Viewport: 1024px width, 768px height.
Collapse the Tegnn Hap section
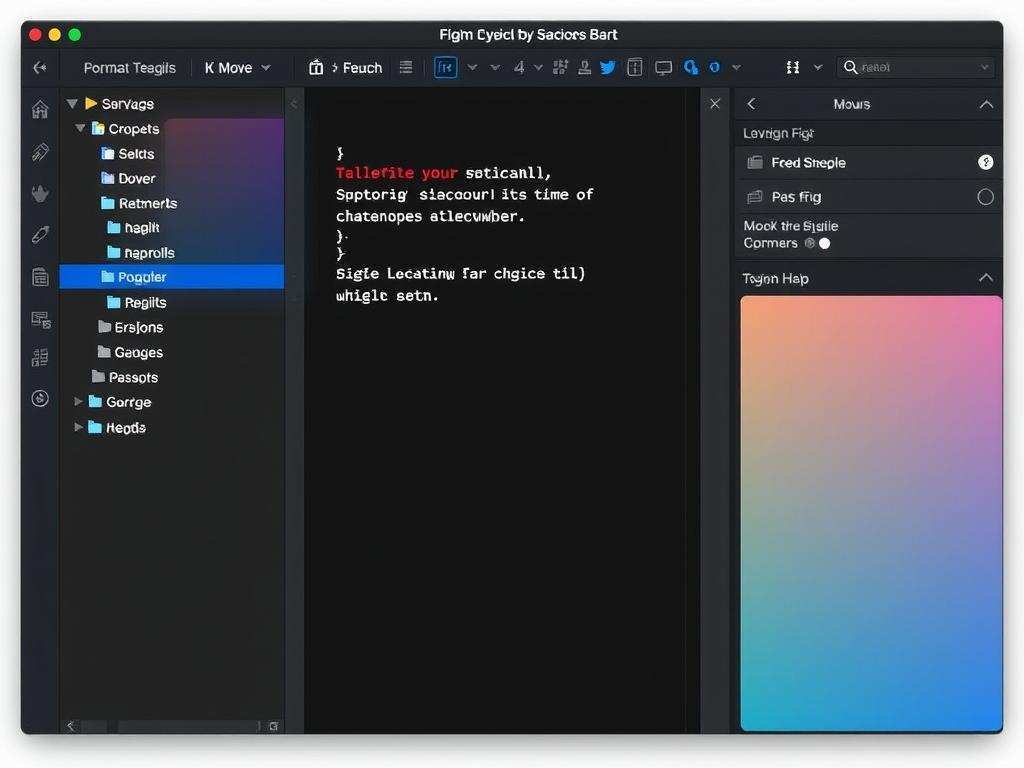(986, 278)
